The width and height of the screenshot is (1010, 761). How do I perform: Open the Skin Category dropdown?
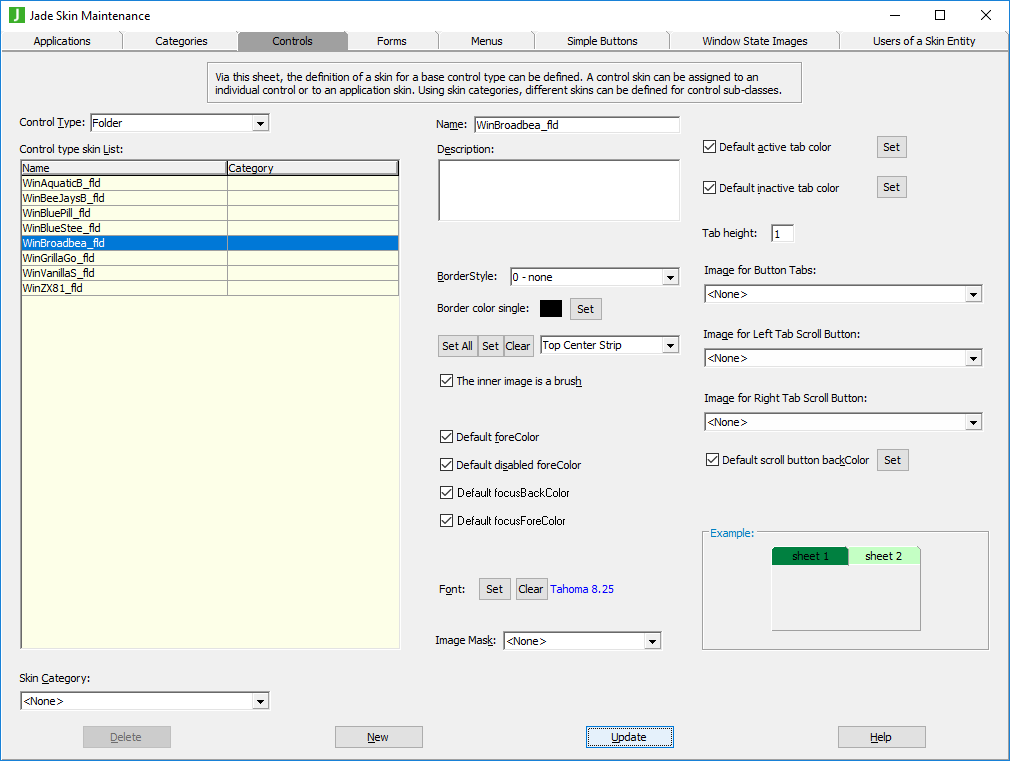(x=260, y=701)
